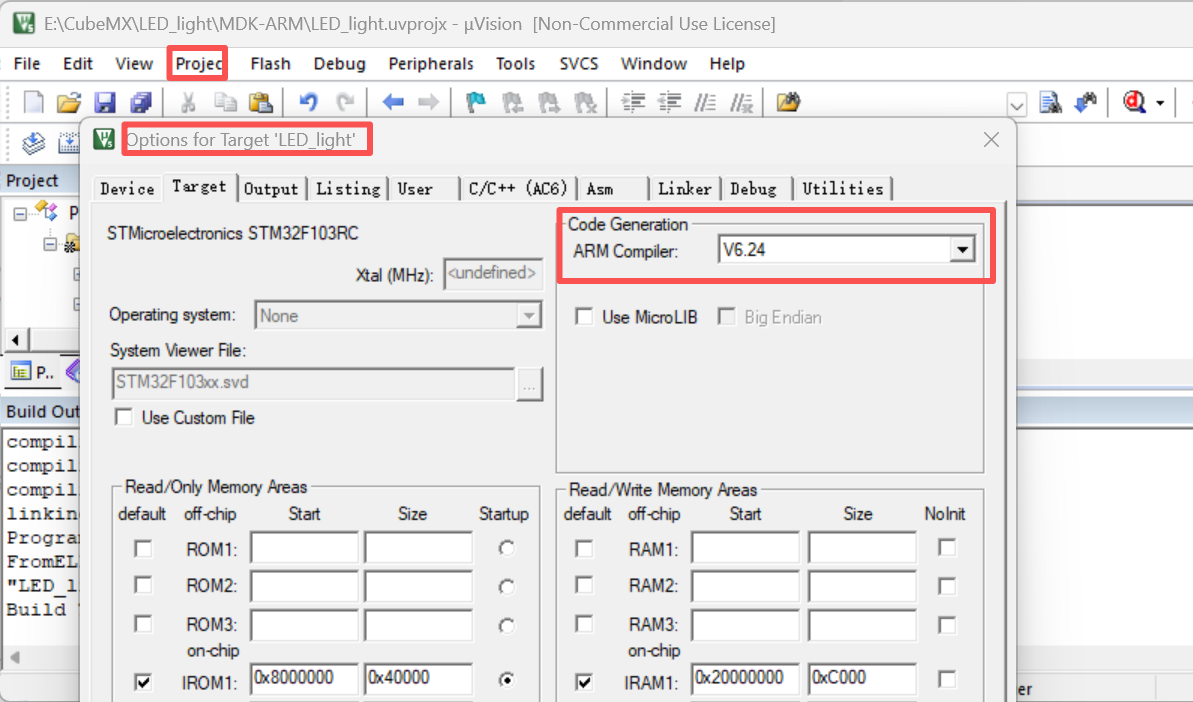Click the Copy icon in toolbar
The height and width of the screenshot is (702, 1193).
tap(224, 102)
